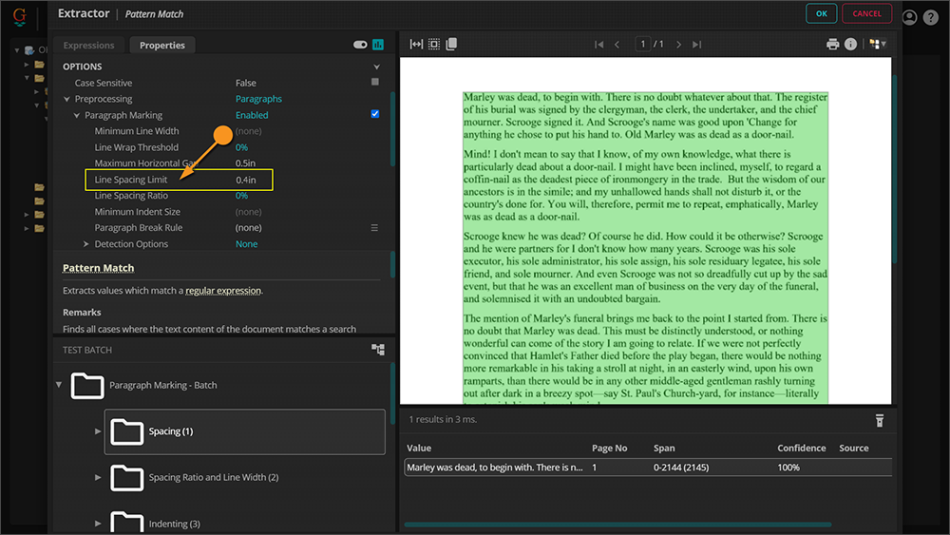This screenshot has width=950, height=535.
Task: Go to the next page
Action: [679, 44]
